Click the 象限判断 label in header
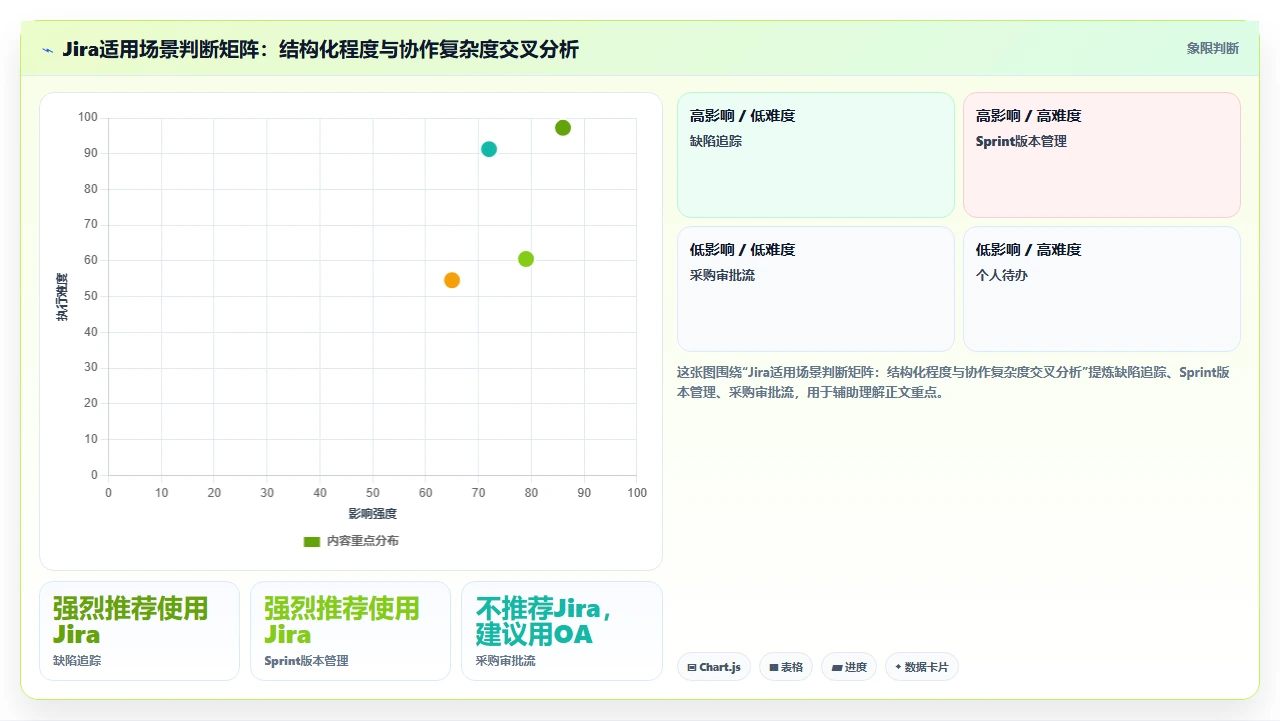The image size is (1280, 721). tap(1212, 48)
